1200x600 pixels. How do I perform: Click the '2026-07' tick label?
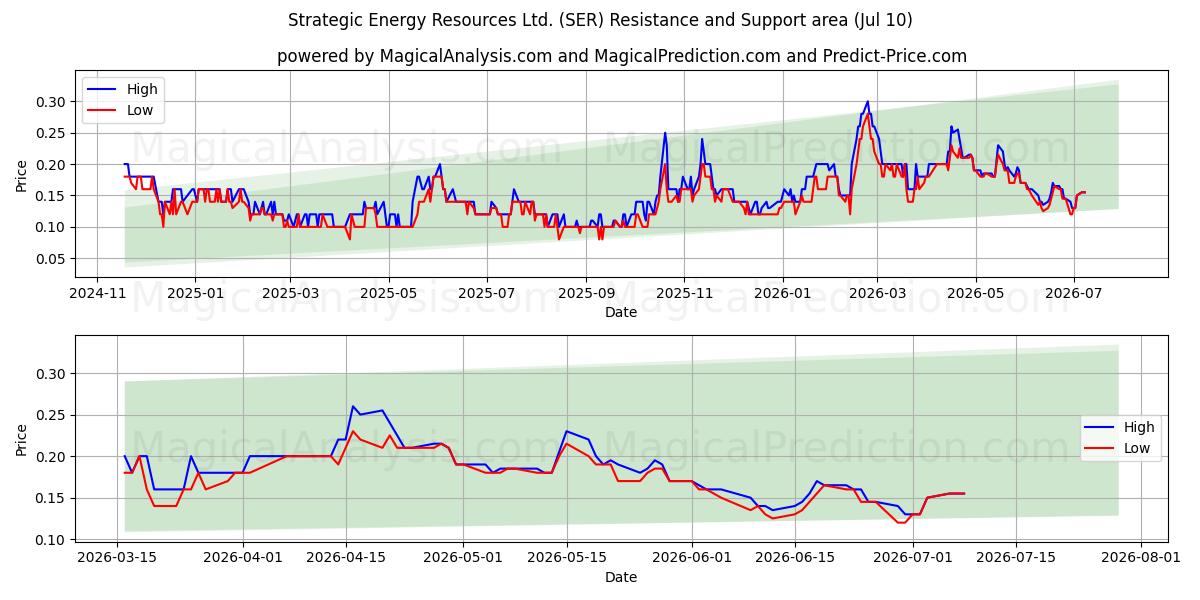pos(1073,294)
